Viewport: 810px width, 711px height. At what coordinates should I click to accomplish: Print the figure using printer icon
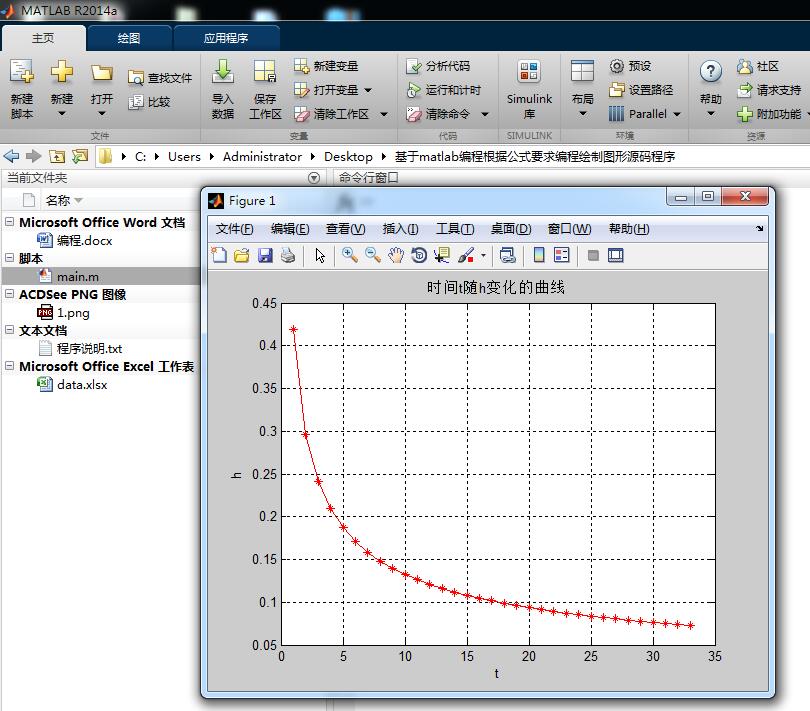[x=288, y=255]
